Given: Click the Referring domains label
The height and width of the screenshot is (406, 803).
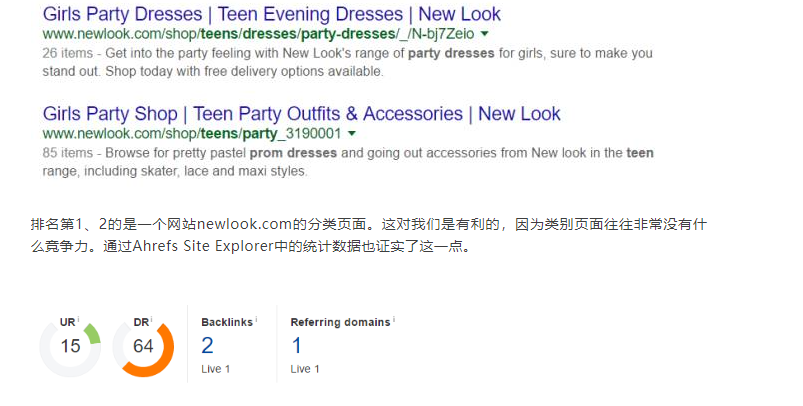Looking at the screenshot, I should (x=341, y=322).
